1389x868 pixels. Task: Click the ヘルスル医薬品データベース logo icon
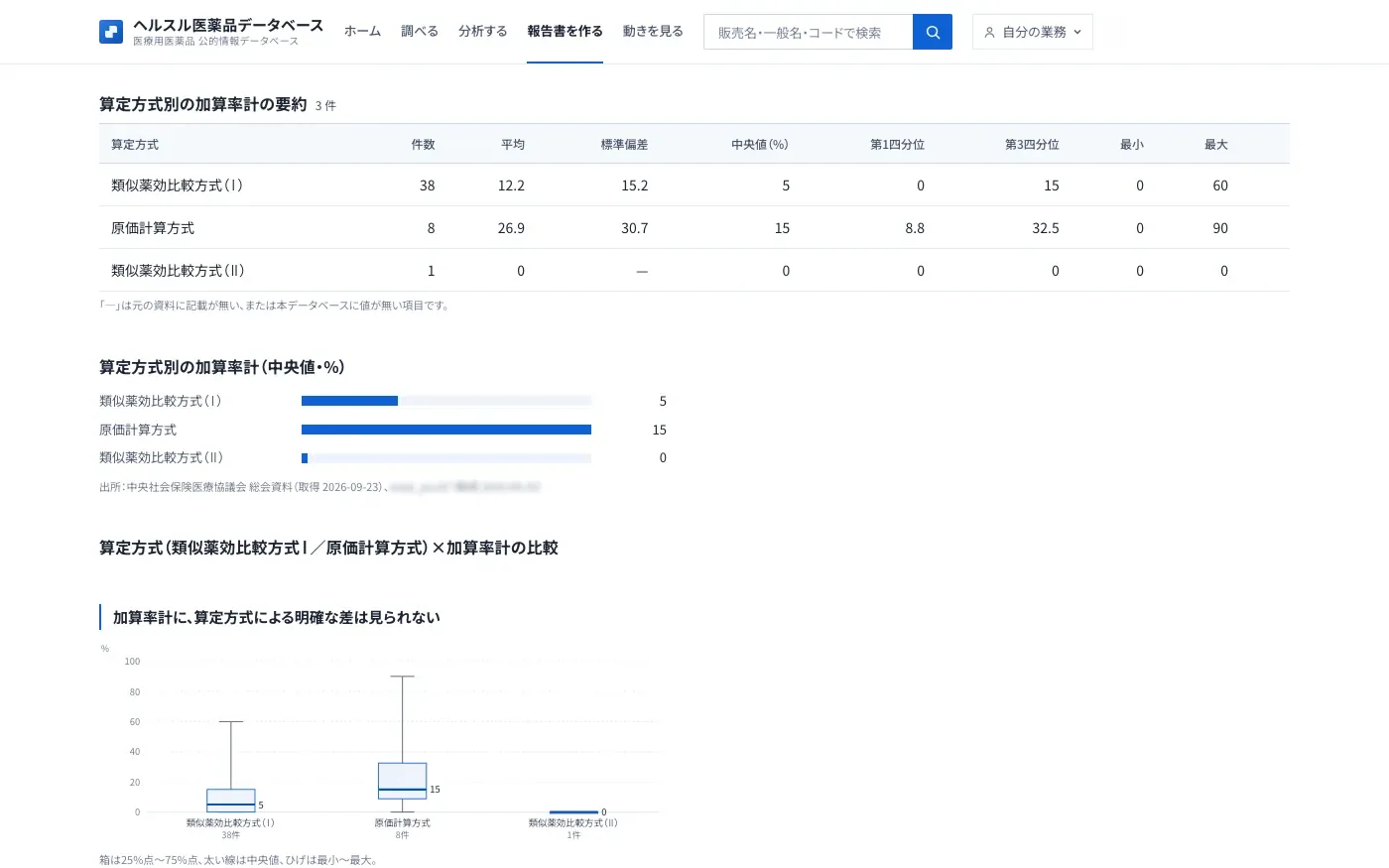pyautogui.click(x=111, y=32)
